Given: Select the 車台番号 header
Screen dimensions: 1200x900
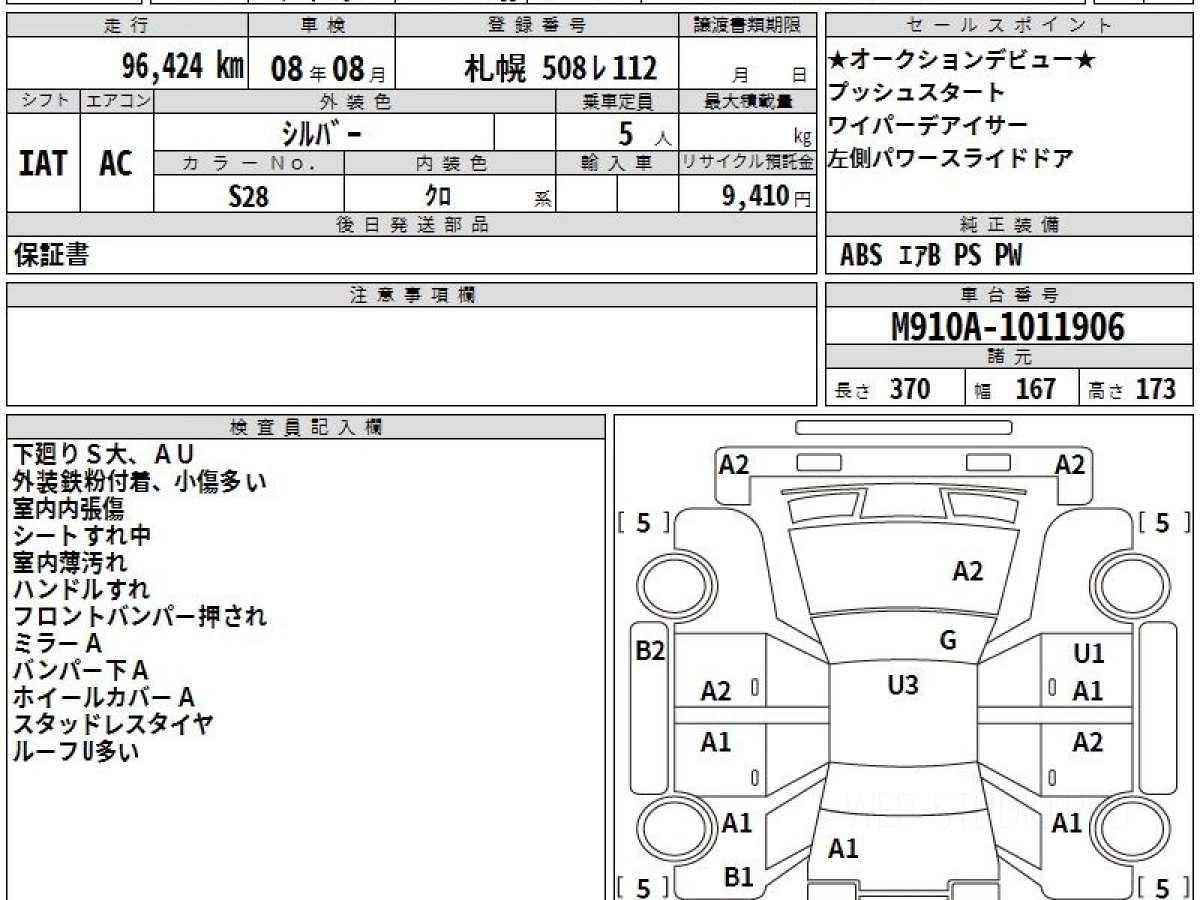Looking at the screenshot, I should (1009, 295).
